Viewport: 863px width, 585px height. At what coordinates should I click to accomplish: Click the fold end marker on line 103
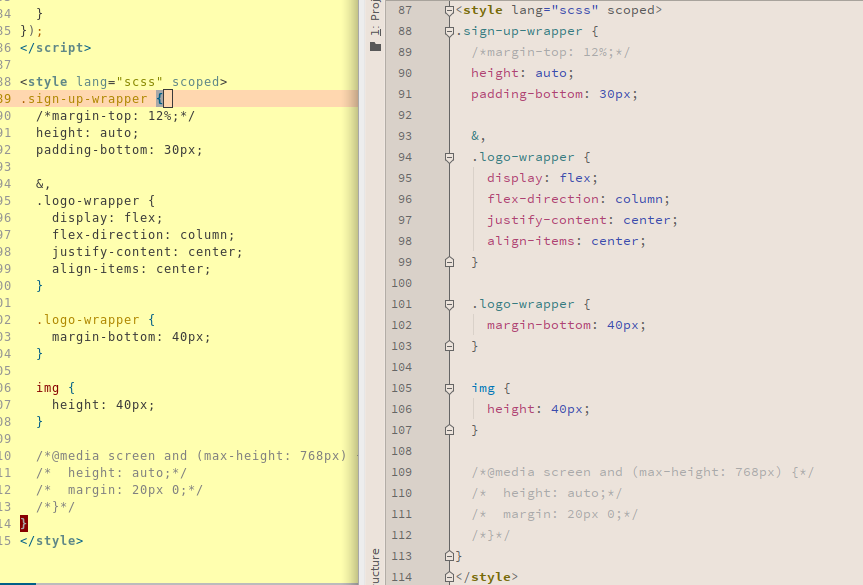(449, 346)
